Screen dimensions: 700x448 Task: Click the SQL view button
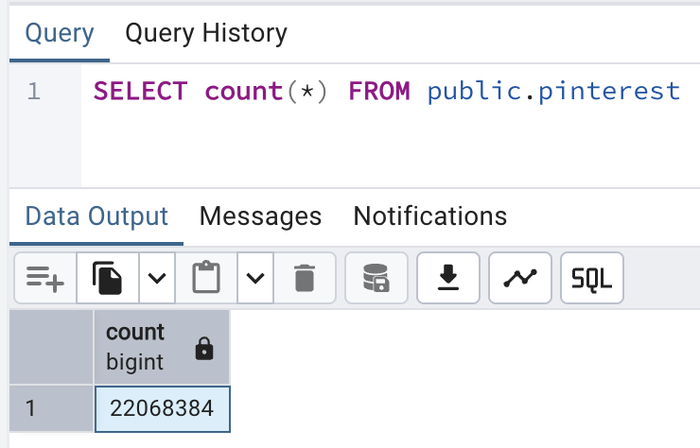coord(592,277)
